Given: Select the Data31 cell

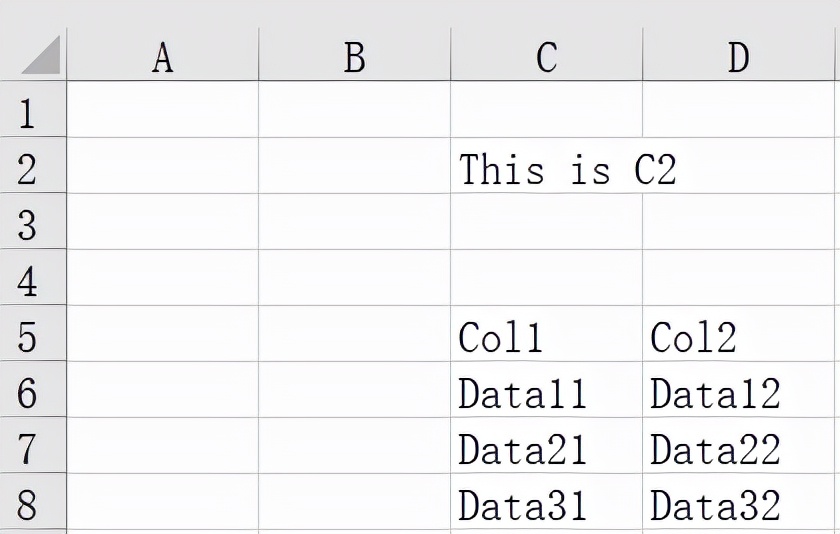Looking at the screenshot, I should [546, 501].
